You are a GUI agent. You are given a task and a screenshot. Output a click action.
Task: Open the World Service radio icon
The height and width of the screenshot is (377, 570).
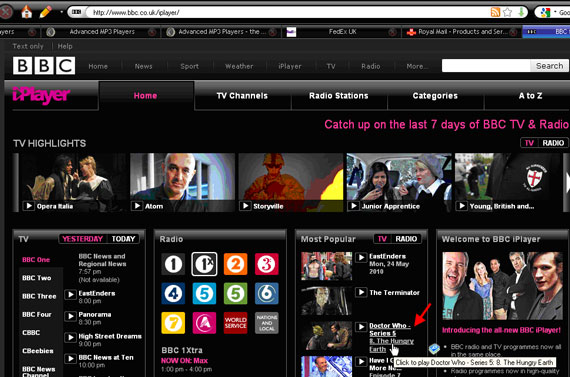236,322
